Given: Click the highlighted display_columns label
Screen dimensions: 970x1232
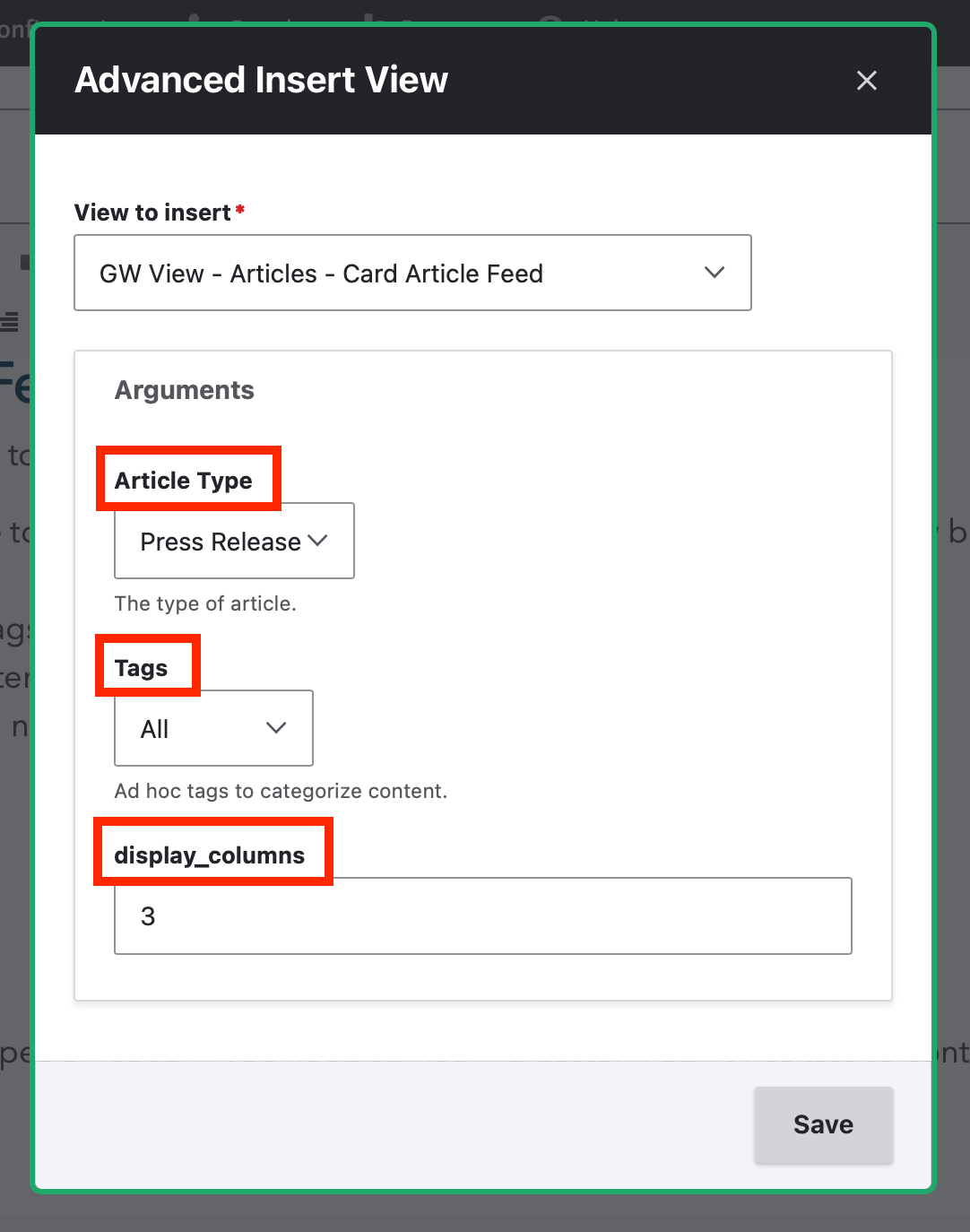Looking at the screenshot, I should (x=209, y=855).
